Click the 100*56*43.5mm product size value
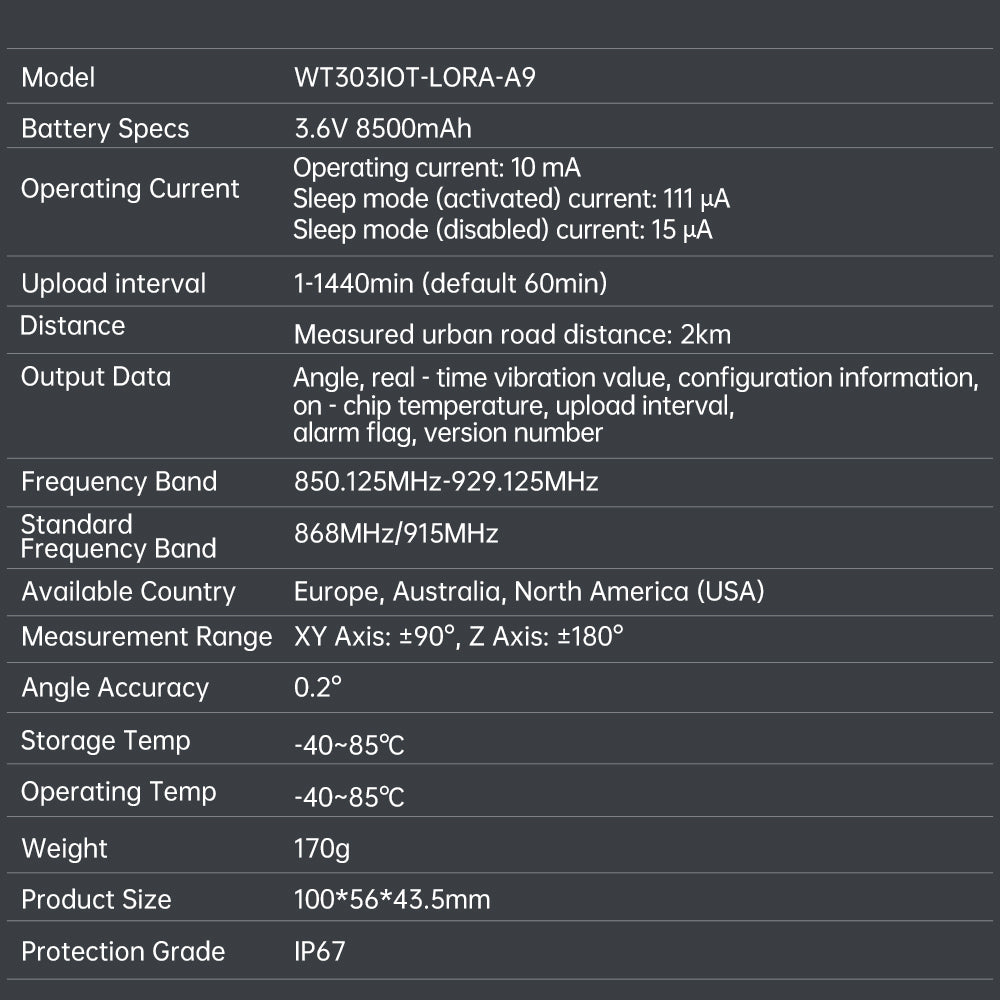 point(392,899)
